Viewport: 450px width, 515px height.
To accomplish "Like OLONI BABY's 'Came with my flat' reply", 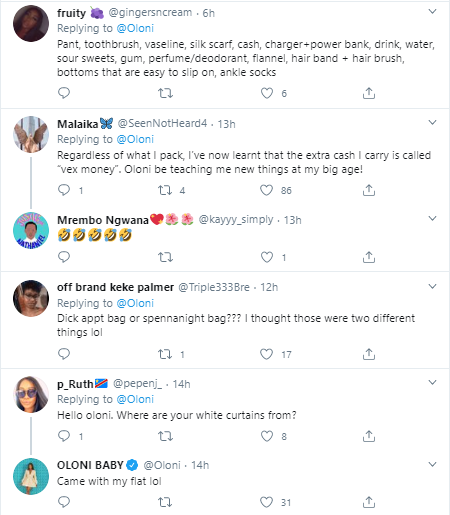I will pos(266,502).
